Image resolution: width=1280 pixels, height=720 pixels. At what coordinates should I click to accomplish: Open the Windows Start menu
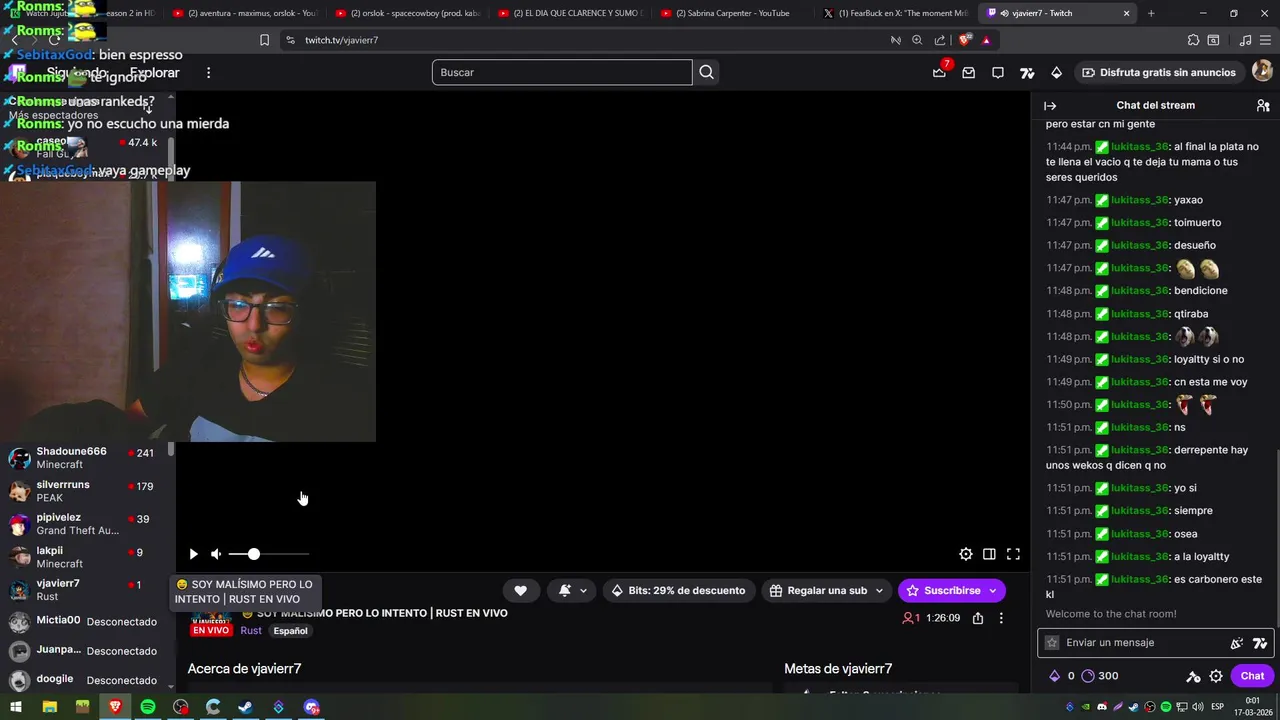(16, 707)
